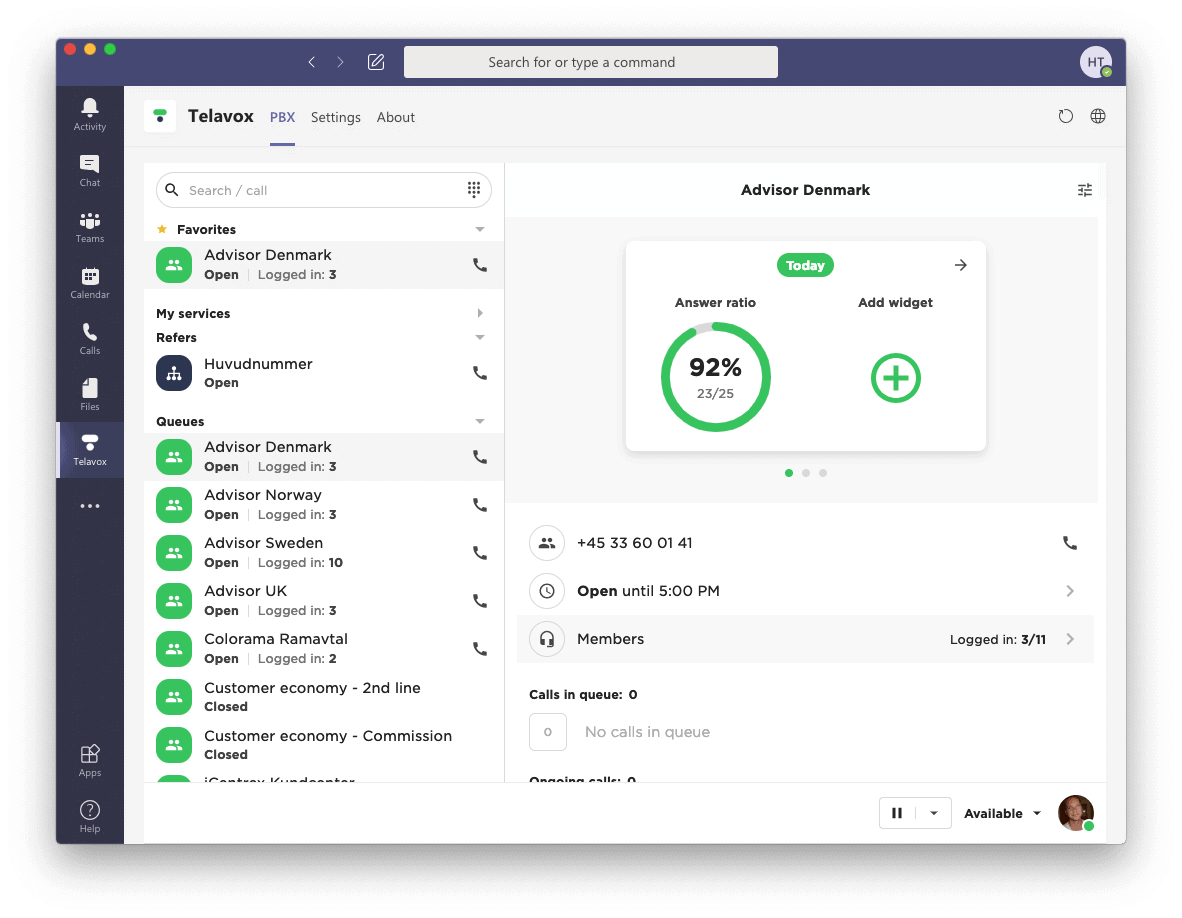The height and width of the screenshot is (918, 1182).
Task: Call Advisor Sweden queue
Action: click(x=479, y=552)
